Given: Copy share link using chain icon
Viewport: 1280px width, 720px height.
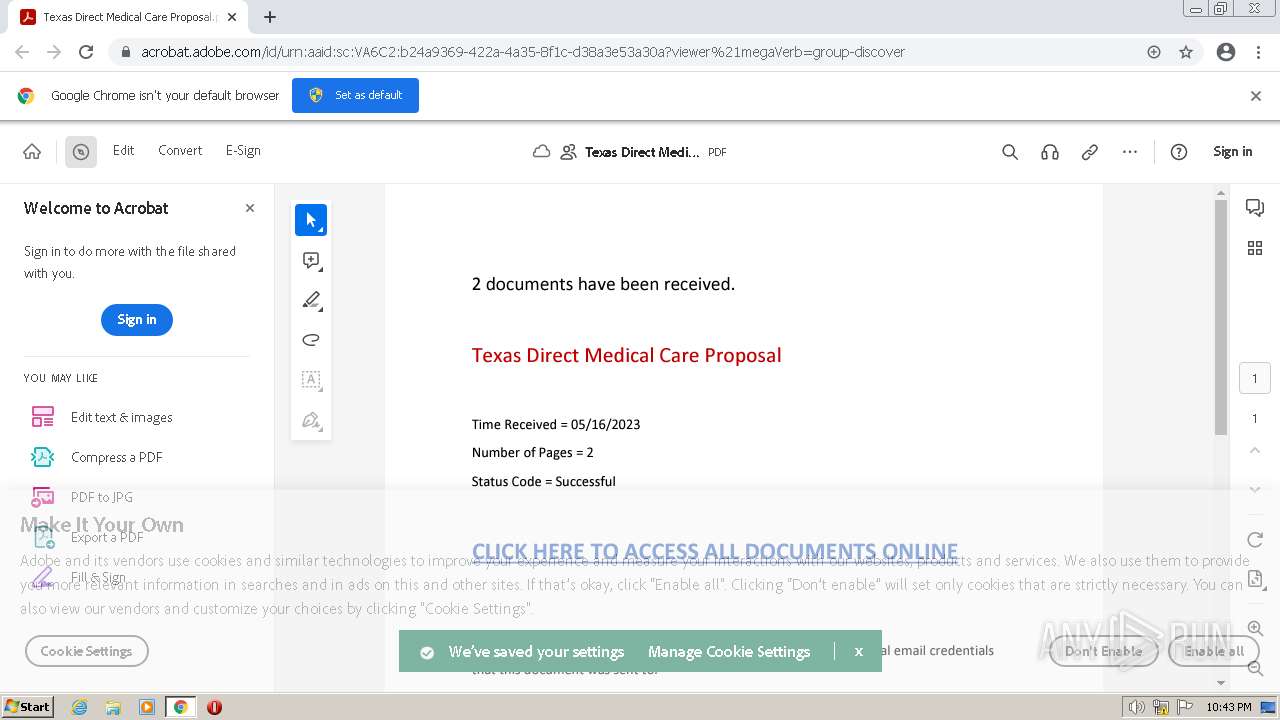Looking at the screenshot, I should tap(1090, 152).
